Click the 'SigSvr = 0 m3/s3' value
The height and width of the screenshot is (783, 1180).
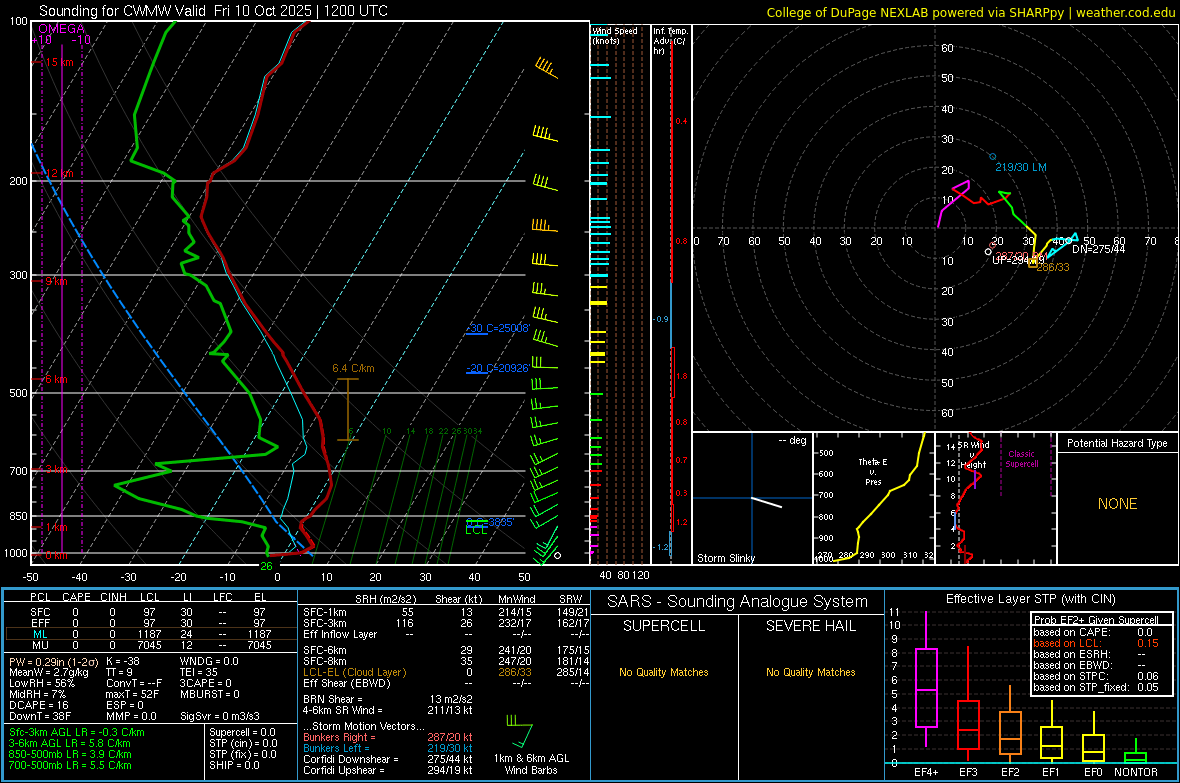(220, 717)
